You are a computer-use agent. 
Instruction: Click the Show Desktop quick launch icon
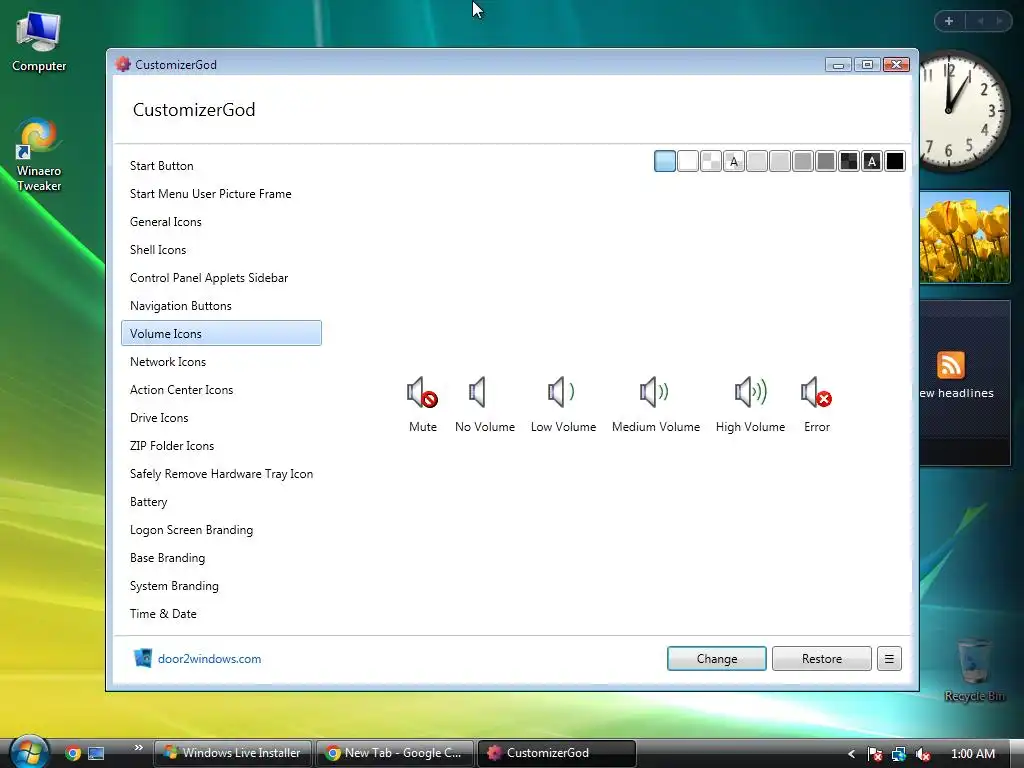(x=96, y=753)
